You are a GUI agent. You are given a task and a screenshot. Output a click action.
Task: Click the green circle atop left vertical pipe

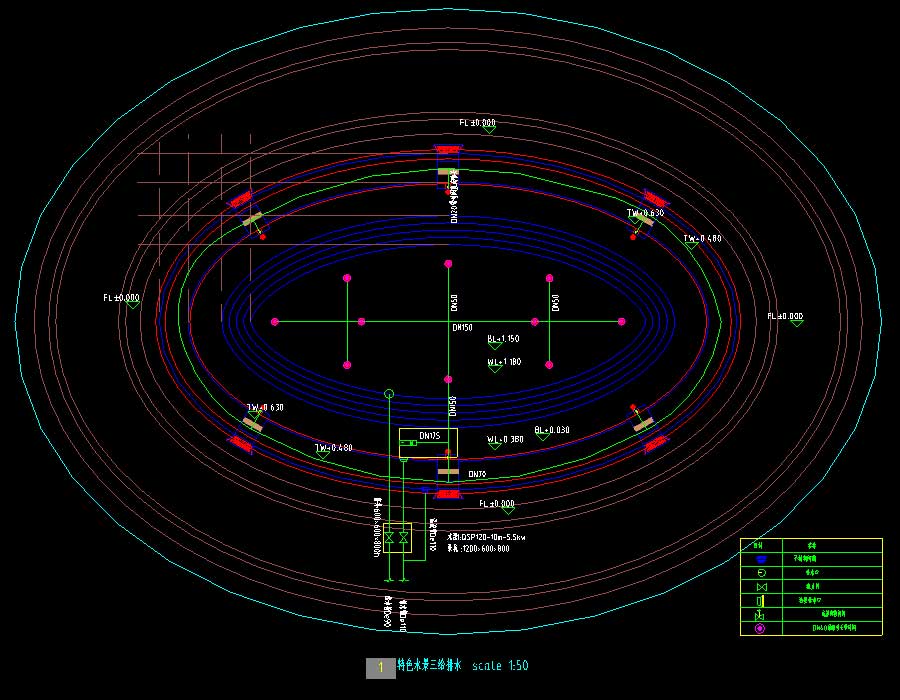pyautogui.click(x=389, y=394)
